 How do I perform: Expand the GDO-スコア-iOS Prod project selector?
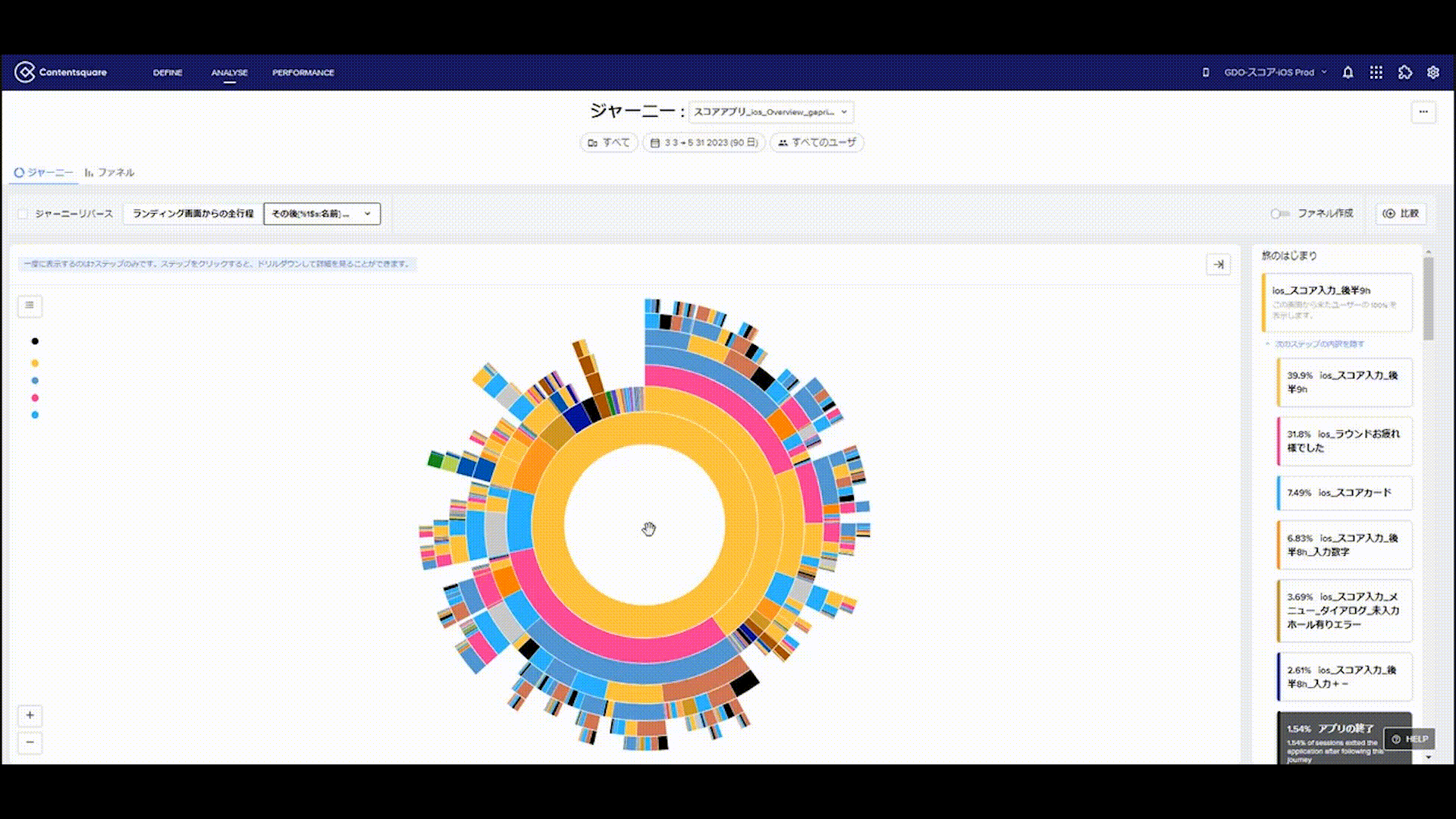point(1271,72)
